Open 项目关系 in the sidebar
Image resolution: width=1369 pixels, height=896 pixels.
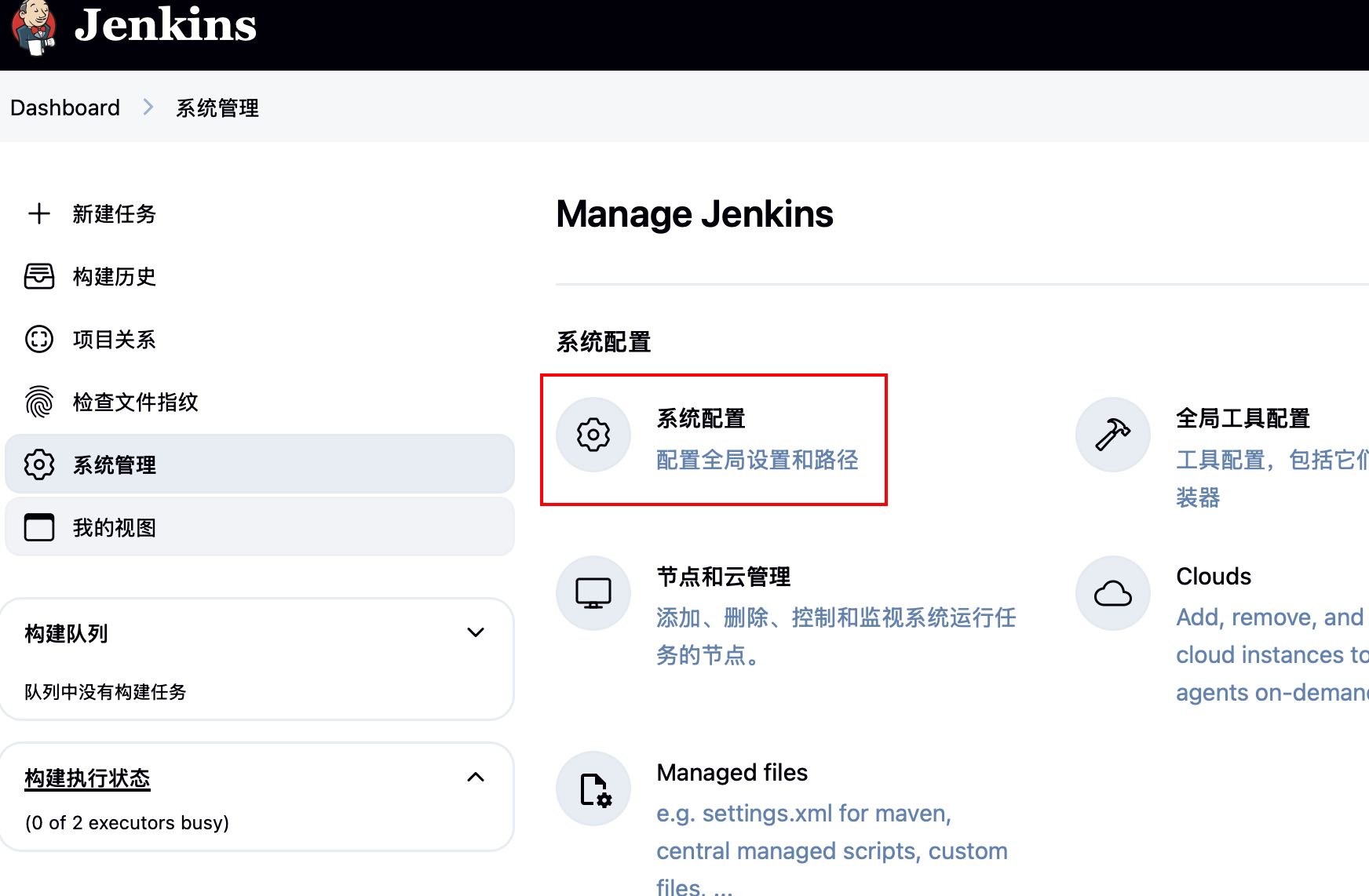tap(115, 339)
